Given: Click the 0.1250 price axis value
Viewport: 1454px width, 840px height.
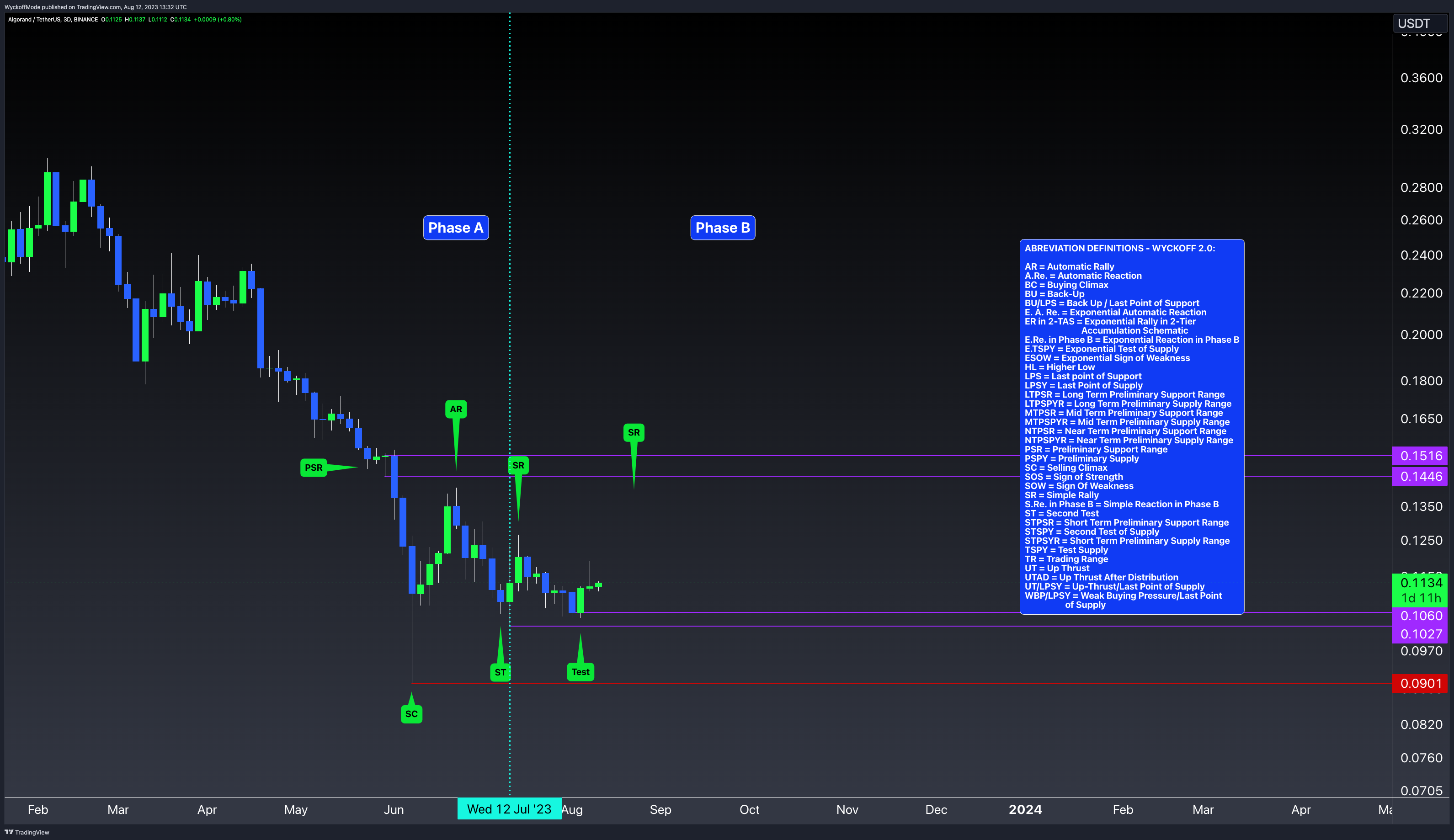Looking at the screenshot, I should [x=1421, y=541].
